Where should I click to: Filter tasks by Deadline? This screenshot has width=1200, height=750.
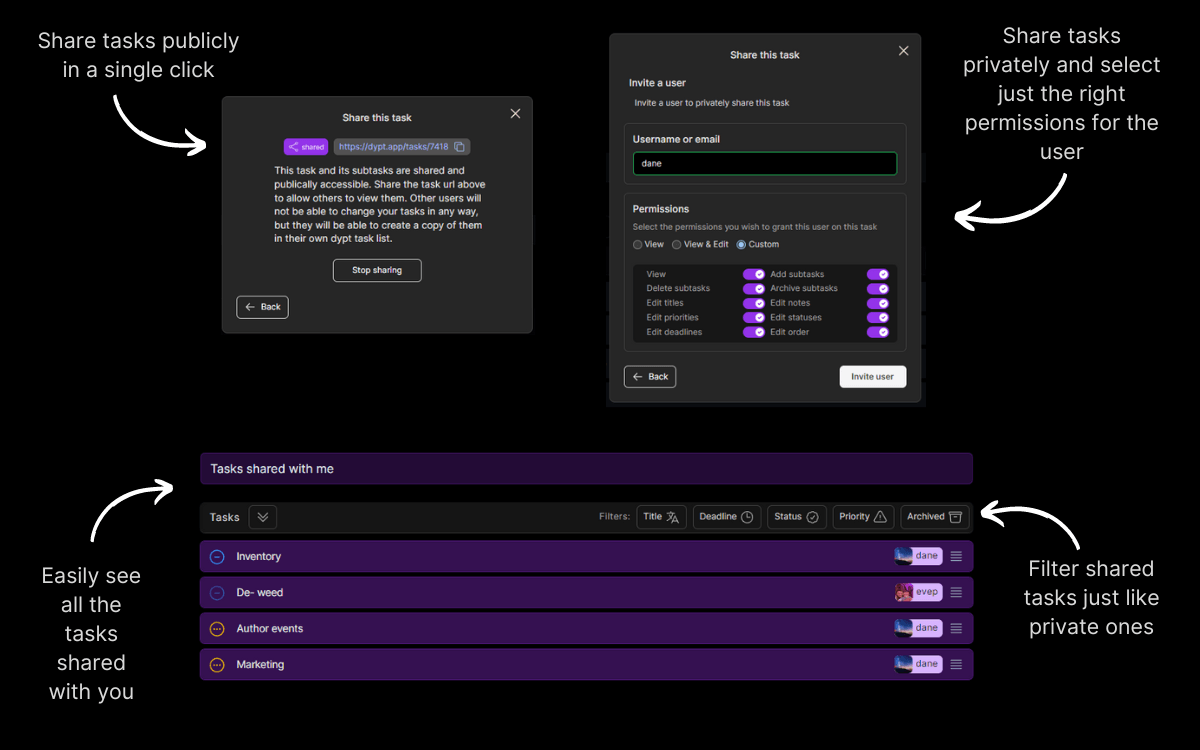coord(726,517)
